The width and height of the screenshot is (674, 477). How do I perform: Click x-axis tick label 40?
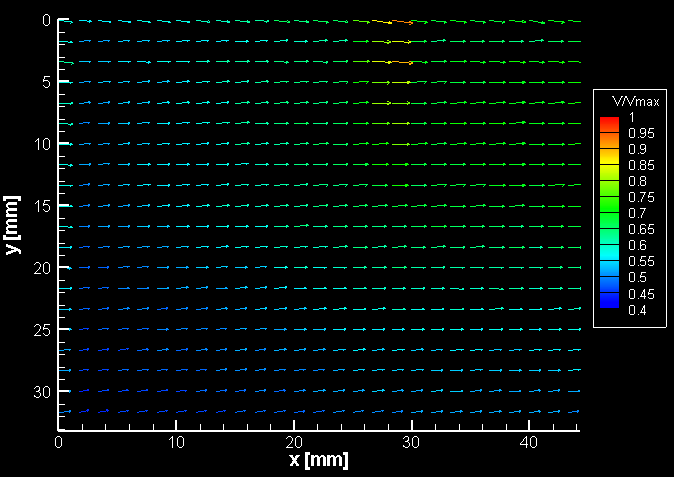coord(529,442)
